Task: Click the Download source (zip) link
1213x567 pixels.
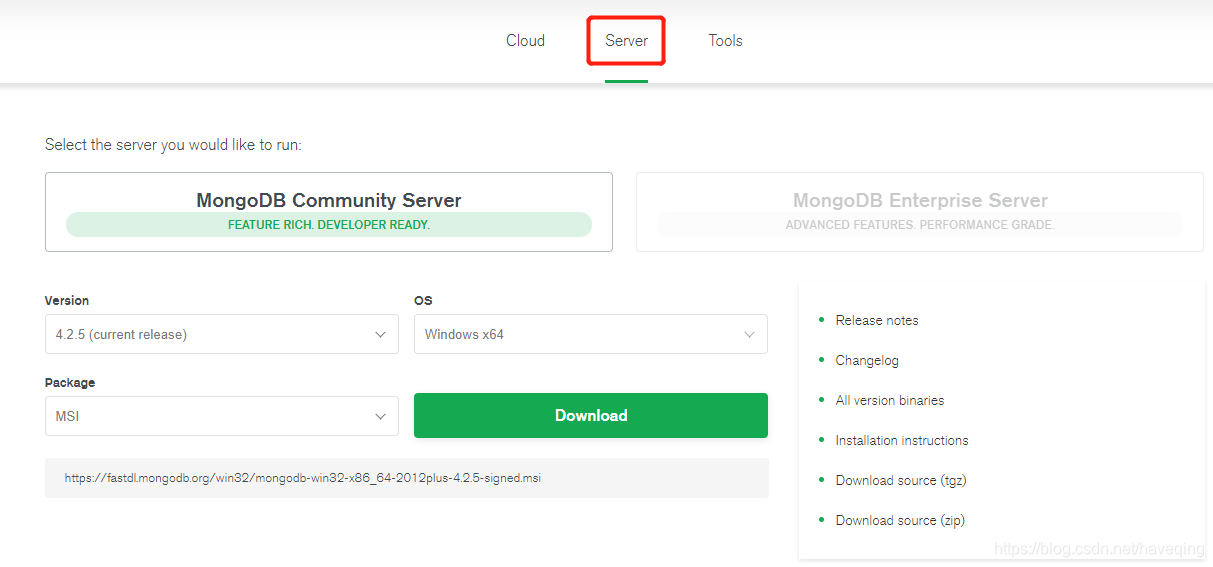Action: point(900,520)
